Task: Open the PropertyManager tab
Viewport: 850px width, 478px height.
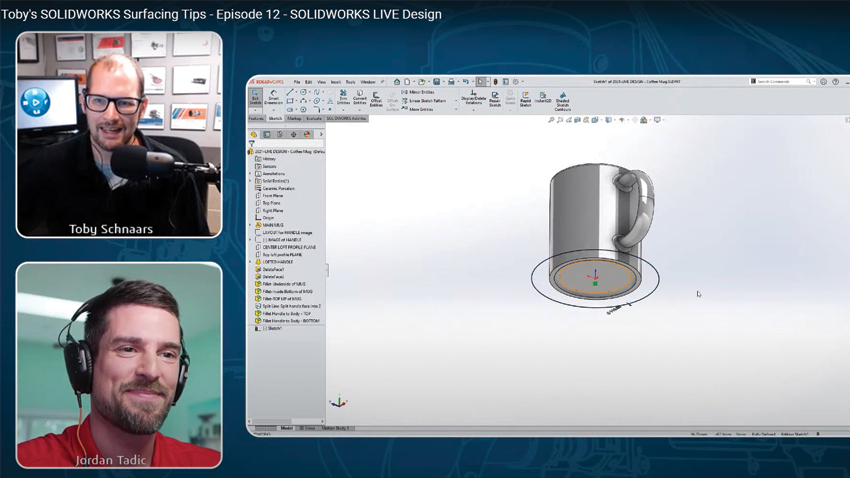Action: pyautogui.click(x=267, y=134)
